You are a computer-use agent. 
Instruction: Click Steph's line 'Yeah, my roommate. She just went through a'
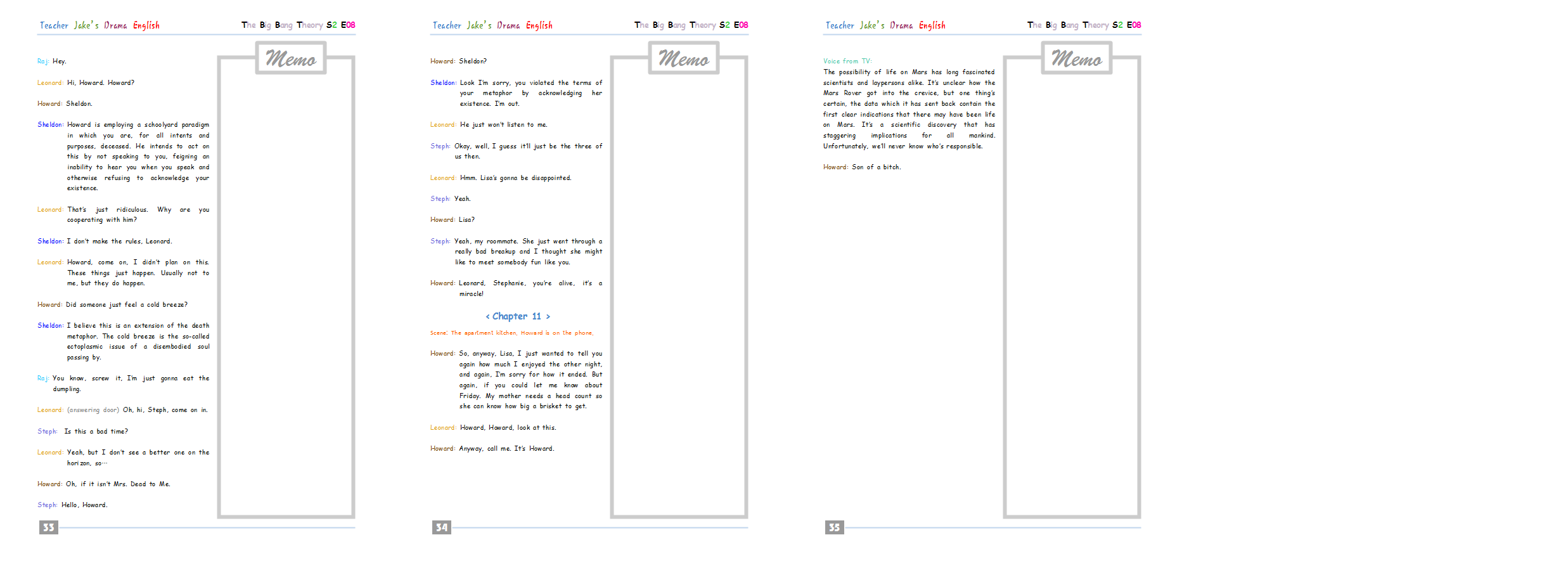516,252
